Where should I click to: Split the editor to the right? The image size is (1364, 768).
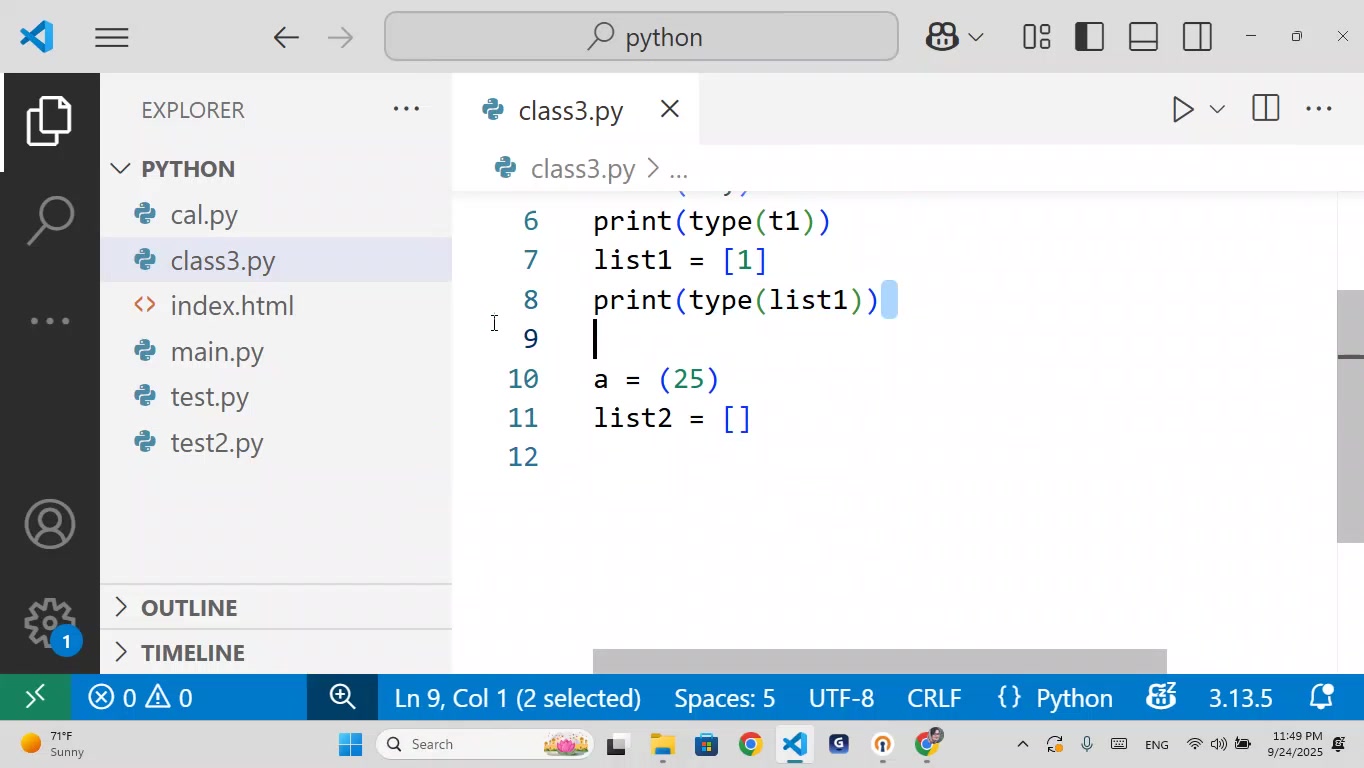[x=1266, y=109]
